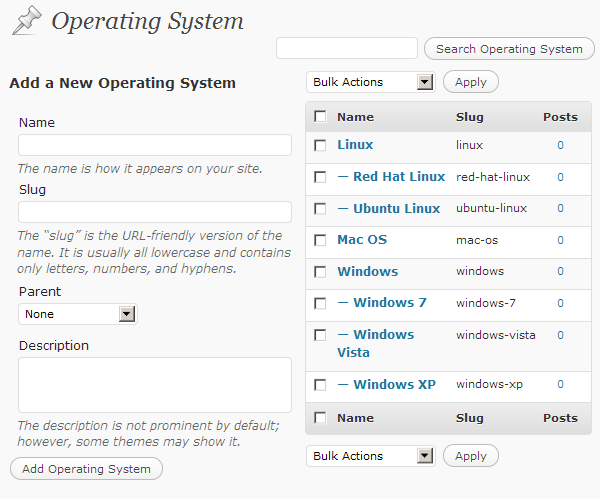Viewport: 600px width, 499px height.
Task: Focus the Slug input field
Action: pos(155,212)
